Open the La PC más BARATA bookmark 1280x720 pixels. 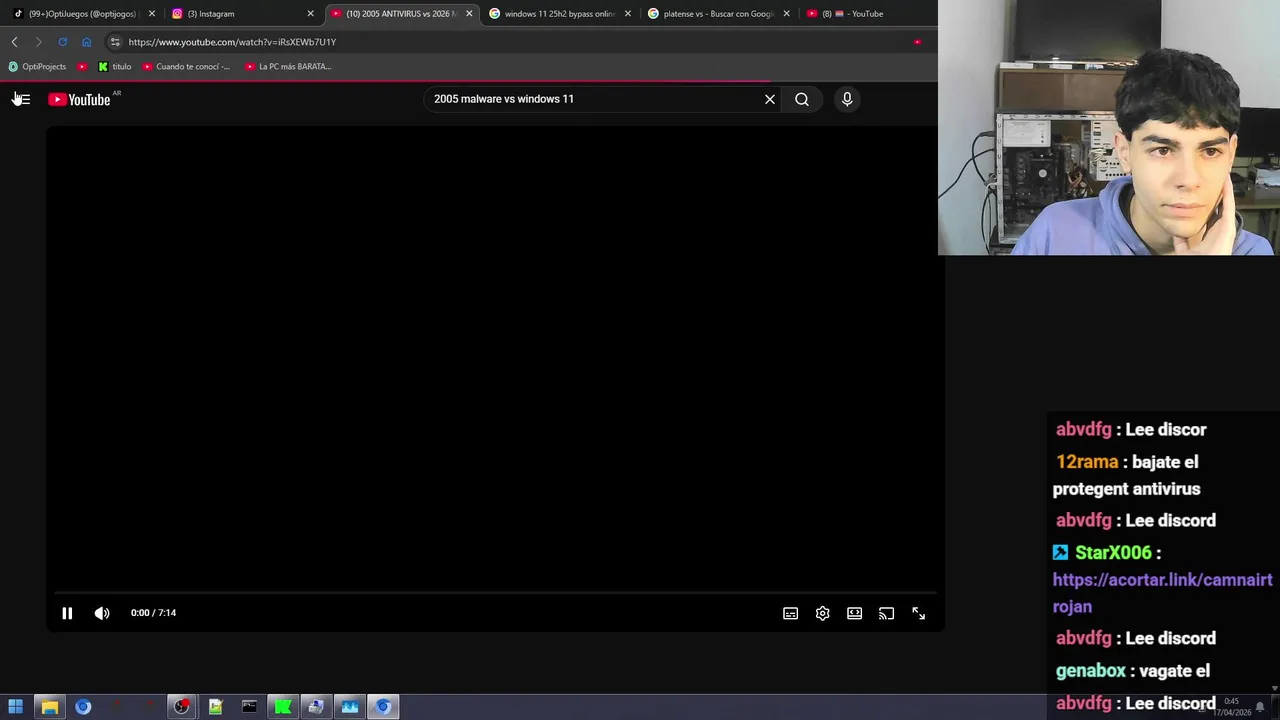click(288, 67)
